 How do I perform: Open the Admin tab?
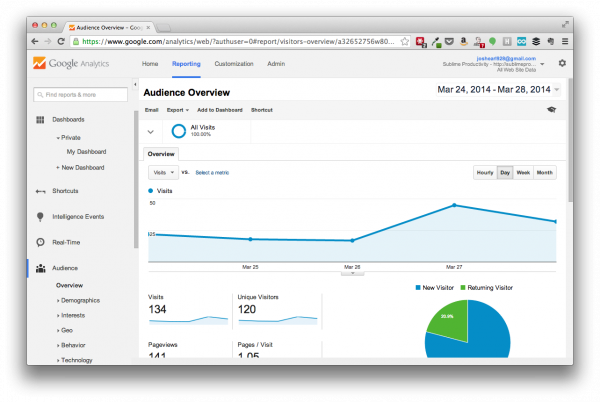coord(276,64)
